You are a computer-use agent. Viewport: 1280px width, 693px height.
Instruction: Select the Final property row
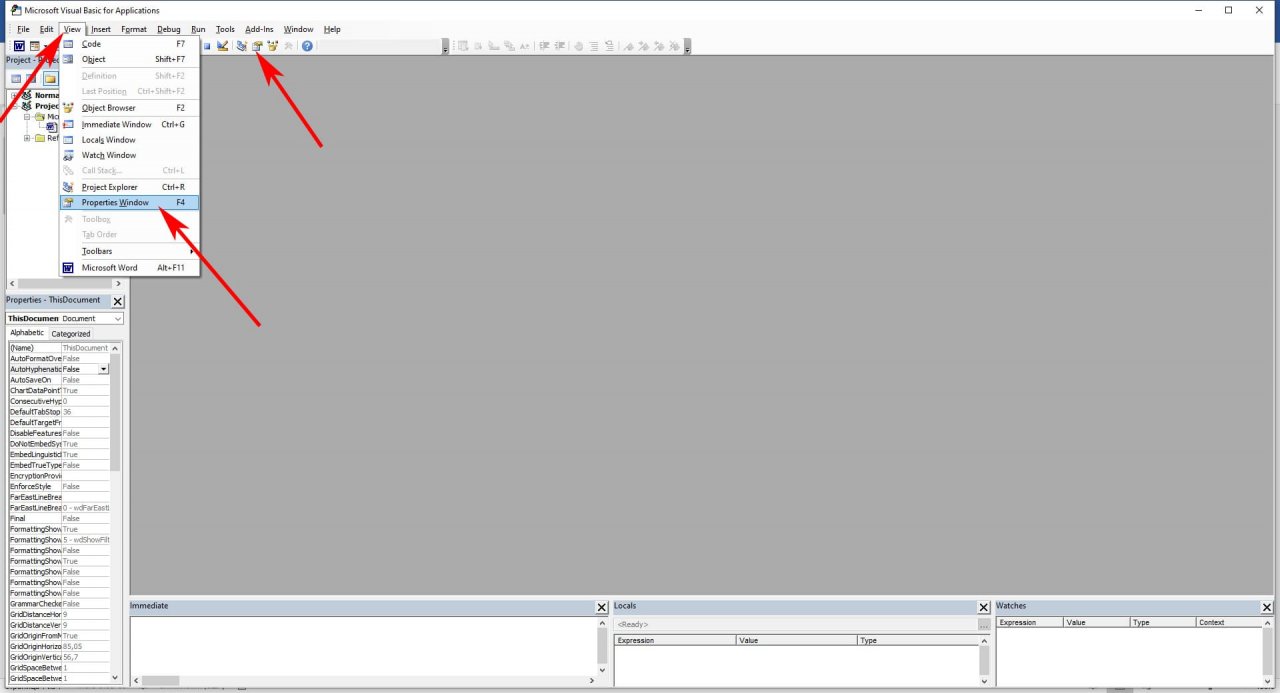[59, 518]
